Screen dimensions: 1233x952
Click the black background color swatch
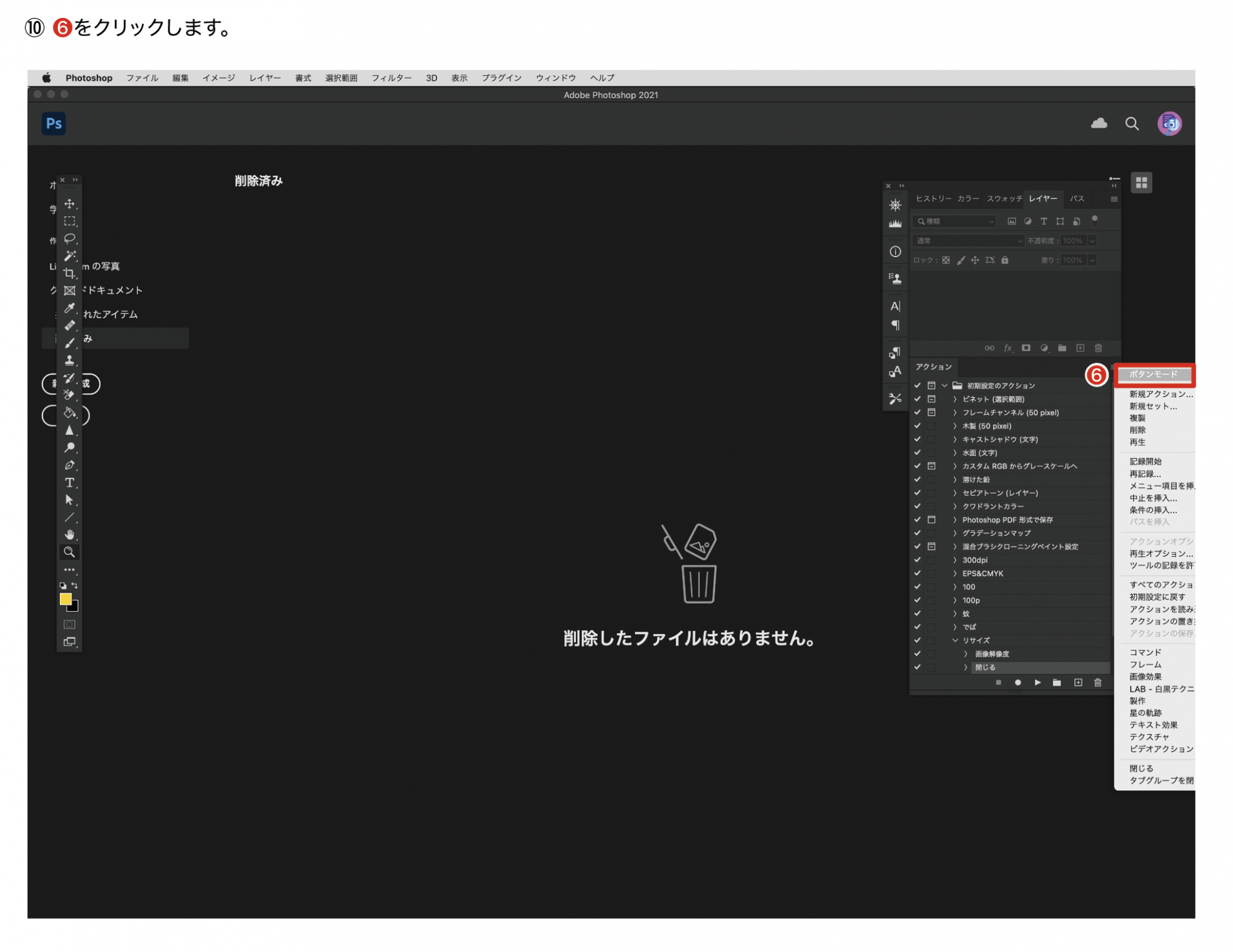(75, 607)
